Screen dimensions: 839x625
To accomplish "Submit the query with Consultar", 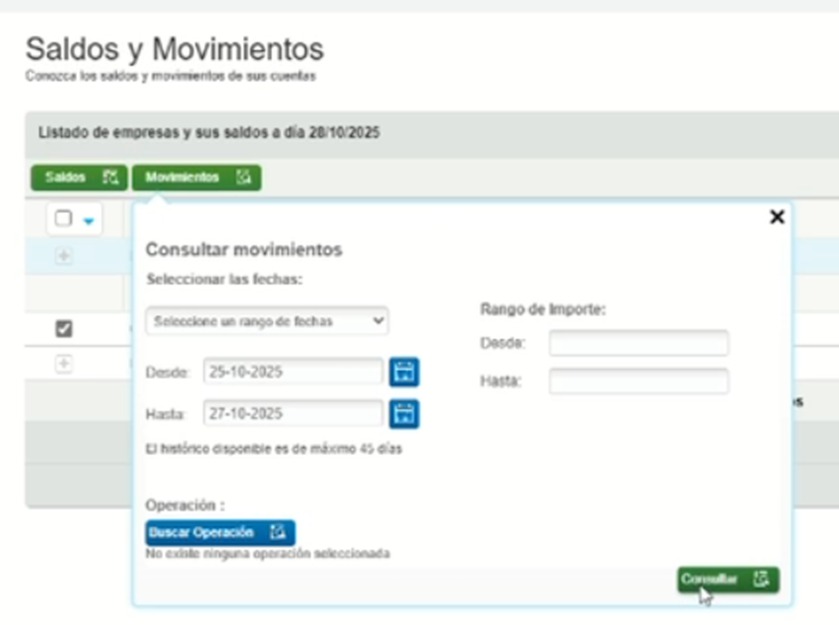I will point(728,580).
